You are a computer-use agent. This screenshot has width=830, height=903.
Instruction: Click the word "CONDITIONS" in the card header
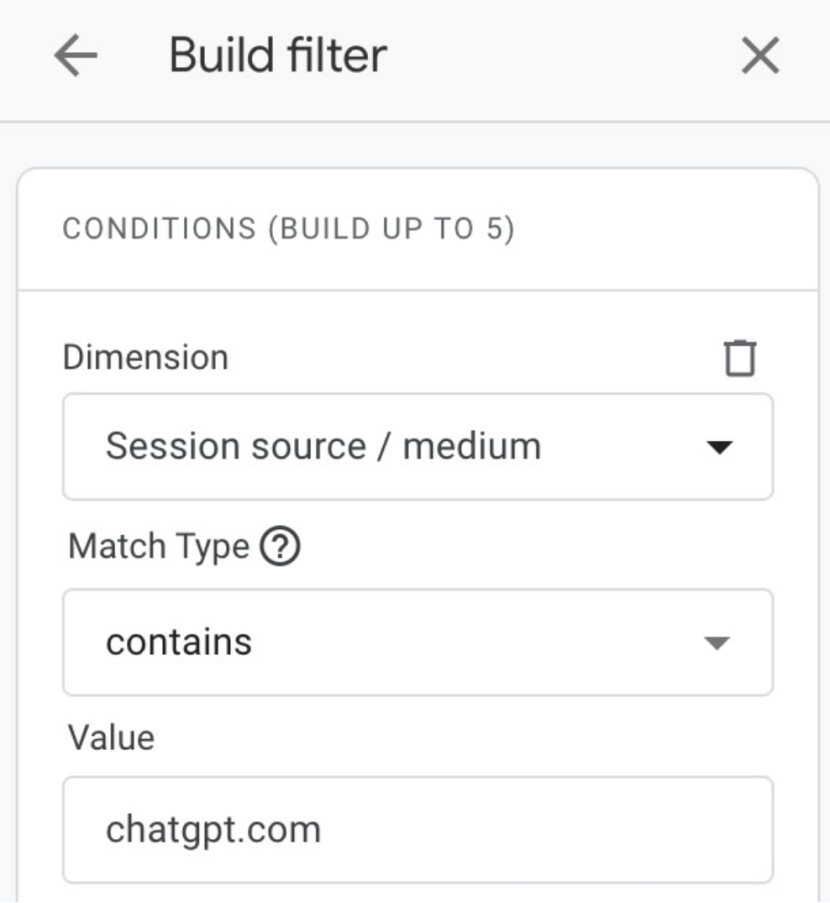pyautogui.click(x=159, y=229)
